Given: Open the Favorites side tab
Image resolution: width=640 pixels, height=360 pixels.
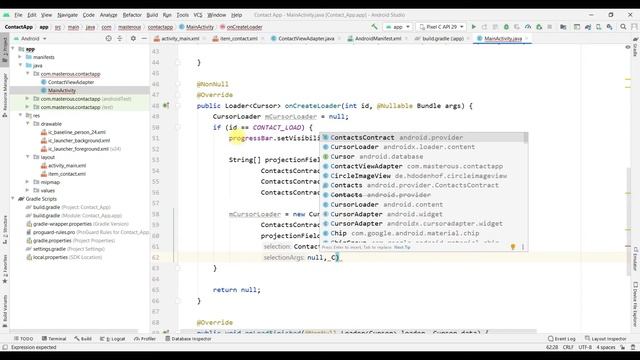Looking at the screenshot, I should coord(4,268).
